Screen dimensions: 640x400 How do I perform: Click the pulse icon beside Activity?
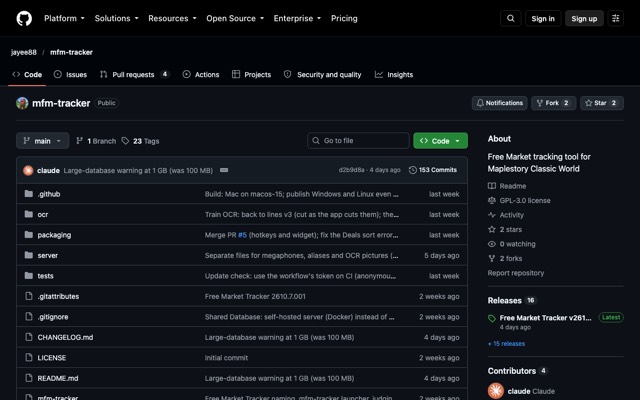point(492,215)
